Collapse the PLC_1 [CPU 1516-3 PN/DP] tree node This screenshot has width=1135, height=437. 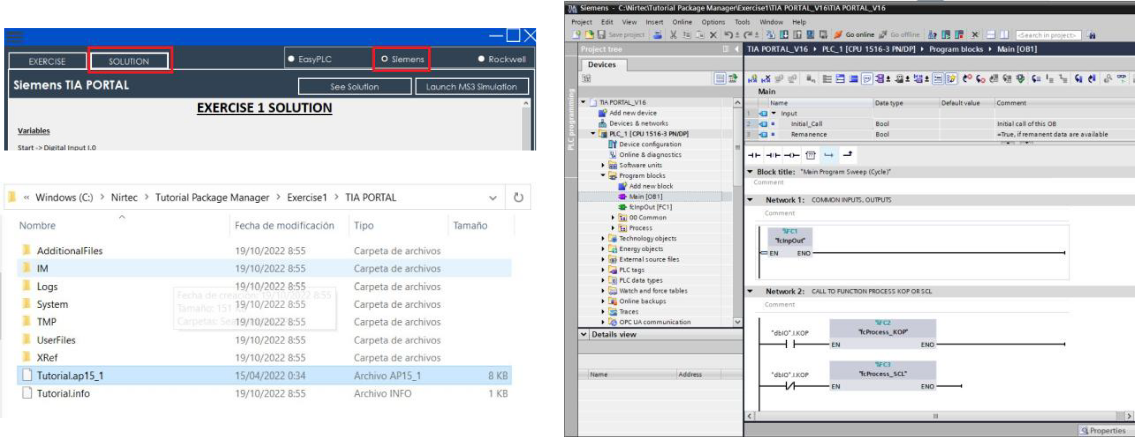click(594, 134)
